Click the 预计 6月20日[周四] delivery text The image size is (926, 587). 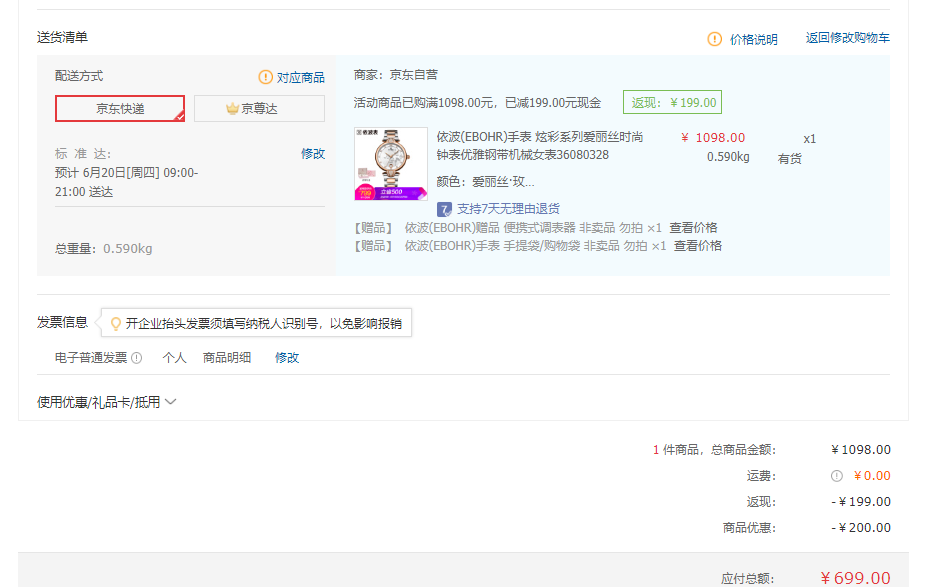(126, 182)
